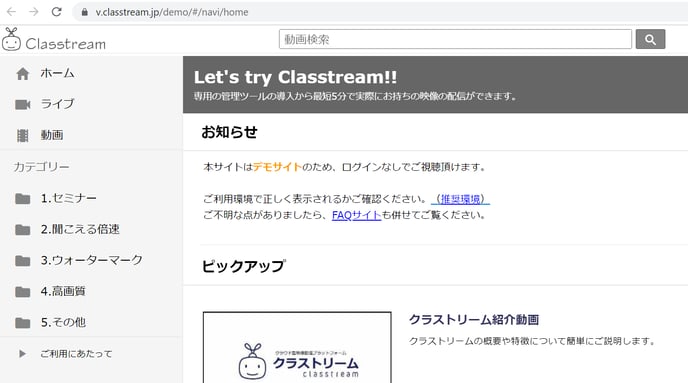
Task: Open category 2.聞こえる倍速
Action: coord(80,229)
